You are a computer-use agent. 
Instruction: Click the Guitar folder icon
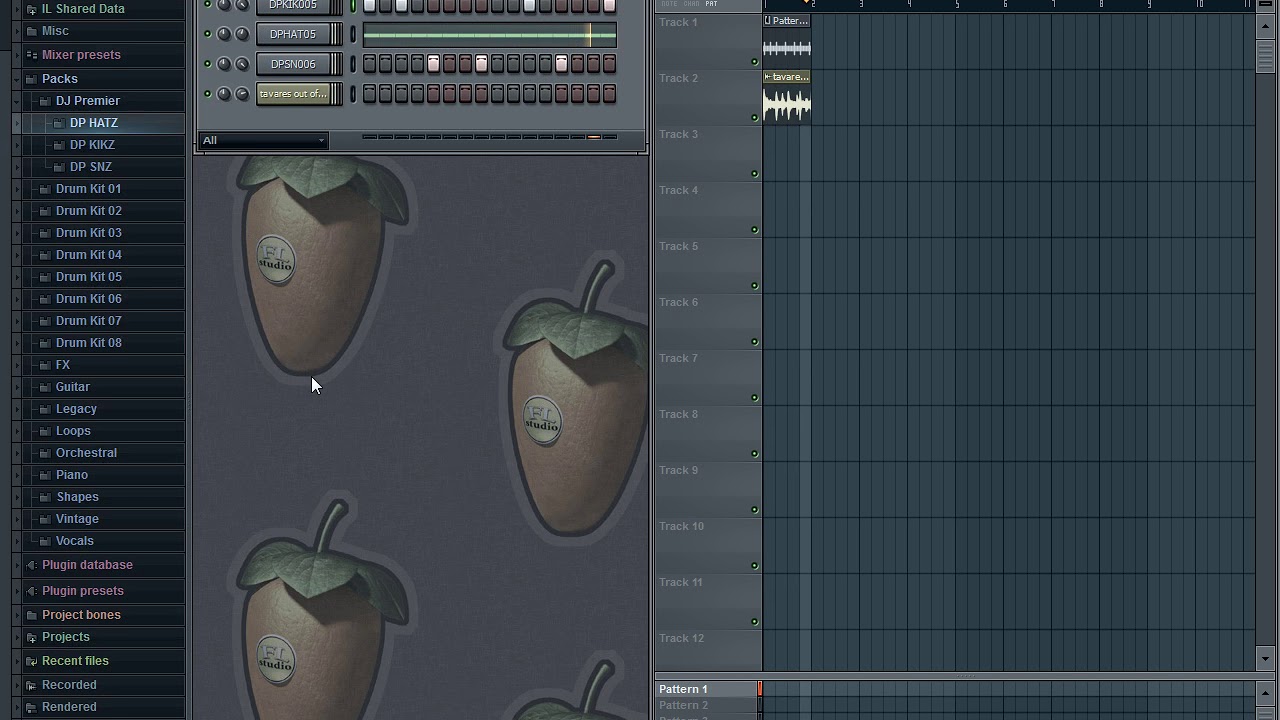pos(45,387)
